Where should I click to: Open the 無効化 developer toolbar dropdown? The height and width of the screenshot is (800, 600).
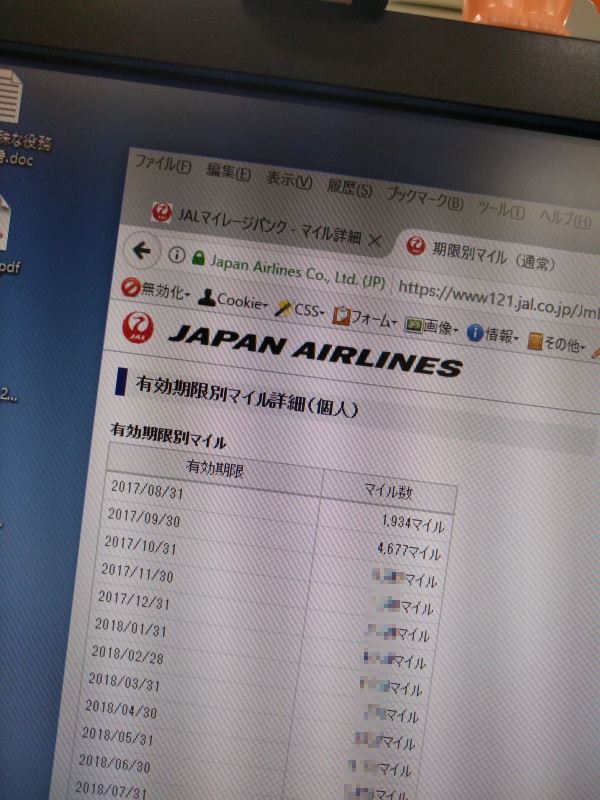tap(156, 289)
